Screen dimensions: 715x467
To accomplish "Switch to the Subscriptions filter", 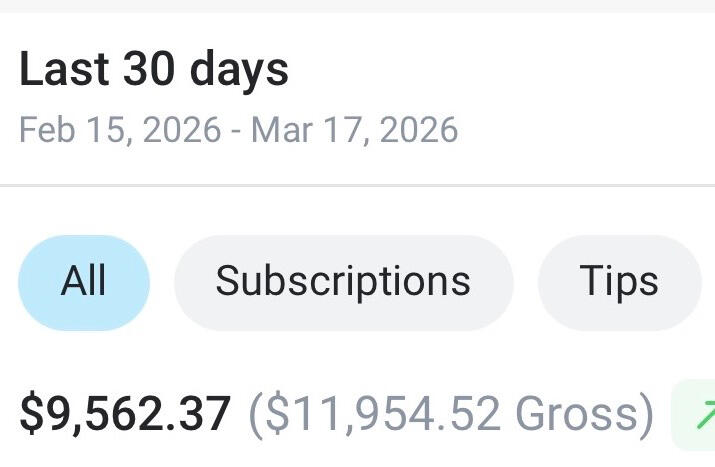I will pyautogui.click(x=343, y=282).
